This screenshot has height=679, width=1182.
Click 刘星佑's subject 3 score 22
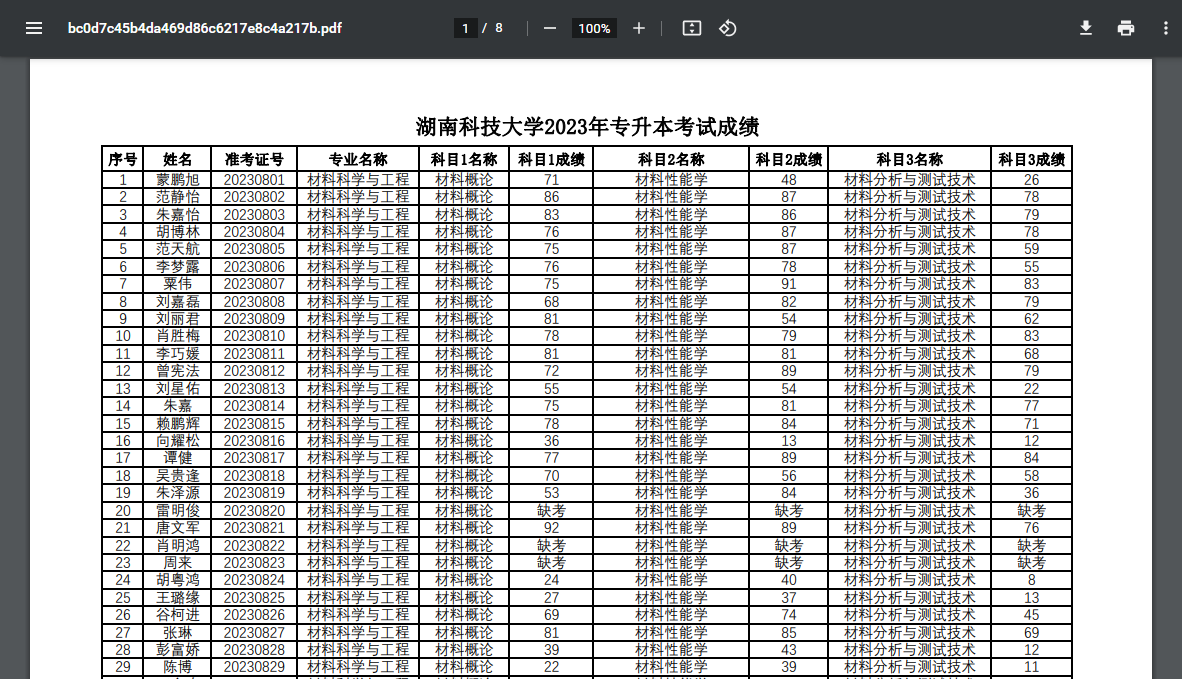1031,389
